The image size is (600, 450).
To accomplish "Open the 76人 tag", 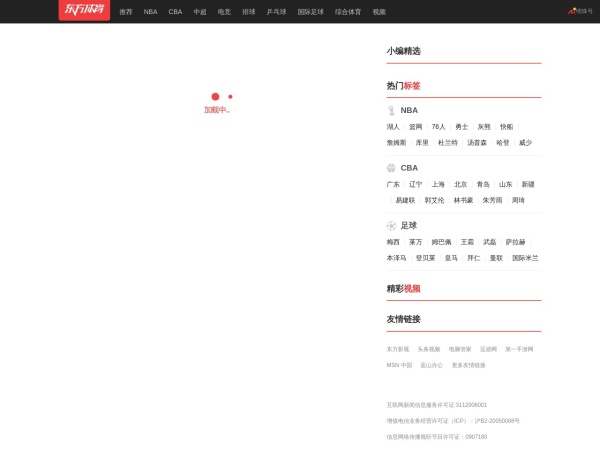I will [439, 127].
